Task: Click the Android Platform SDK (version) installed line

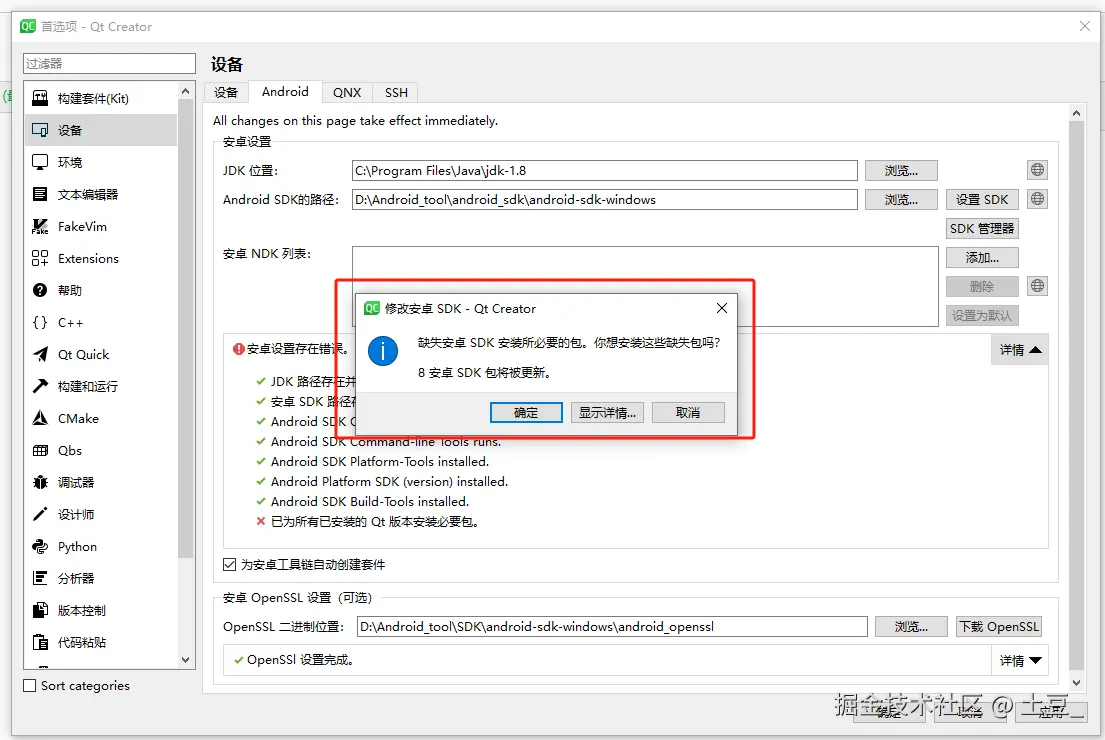Action: [x=389, y=481]
